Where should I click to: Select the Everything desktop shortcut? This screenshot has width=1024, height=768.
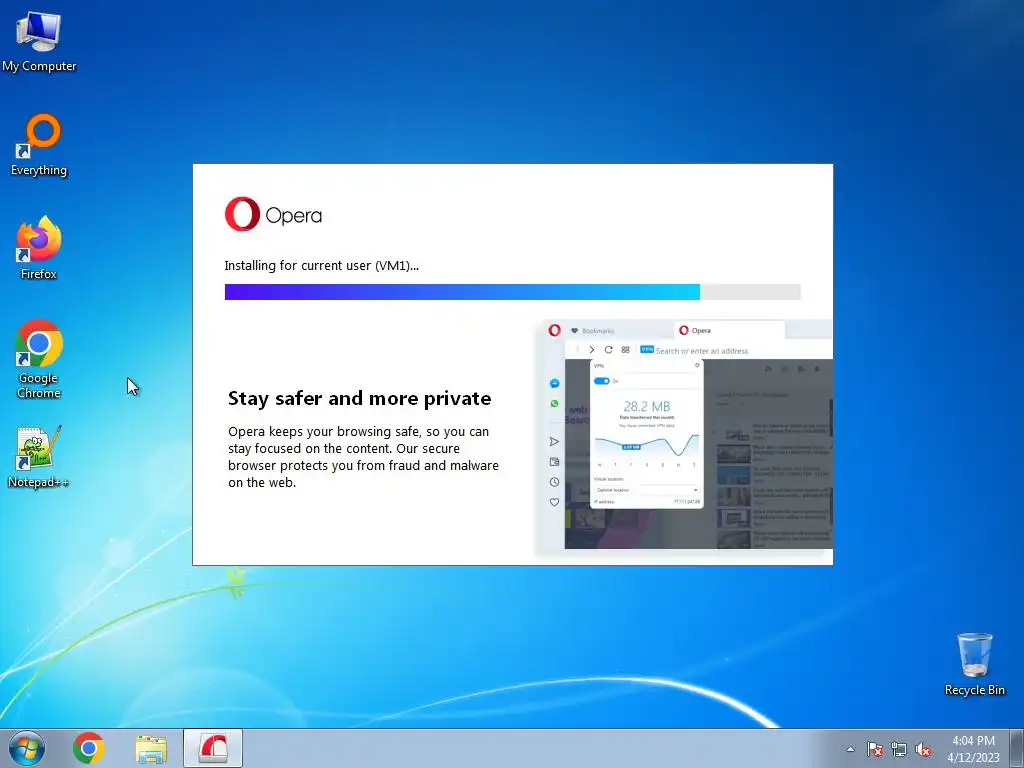coord(39,145)
